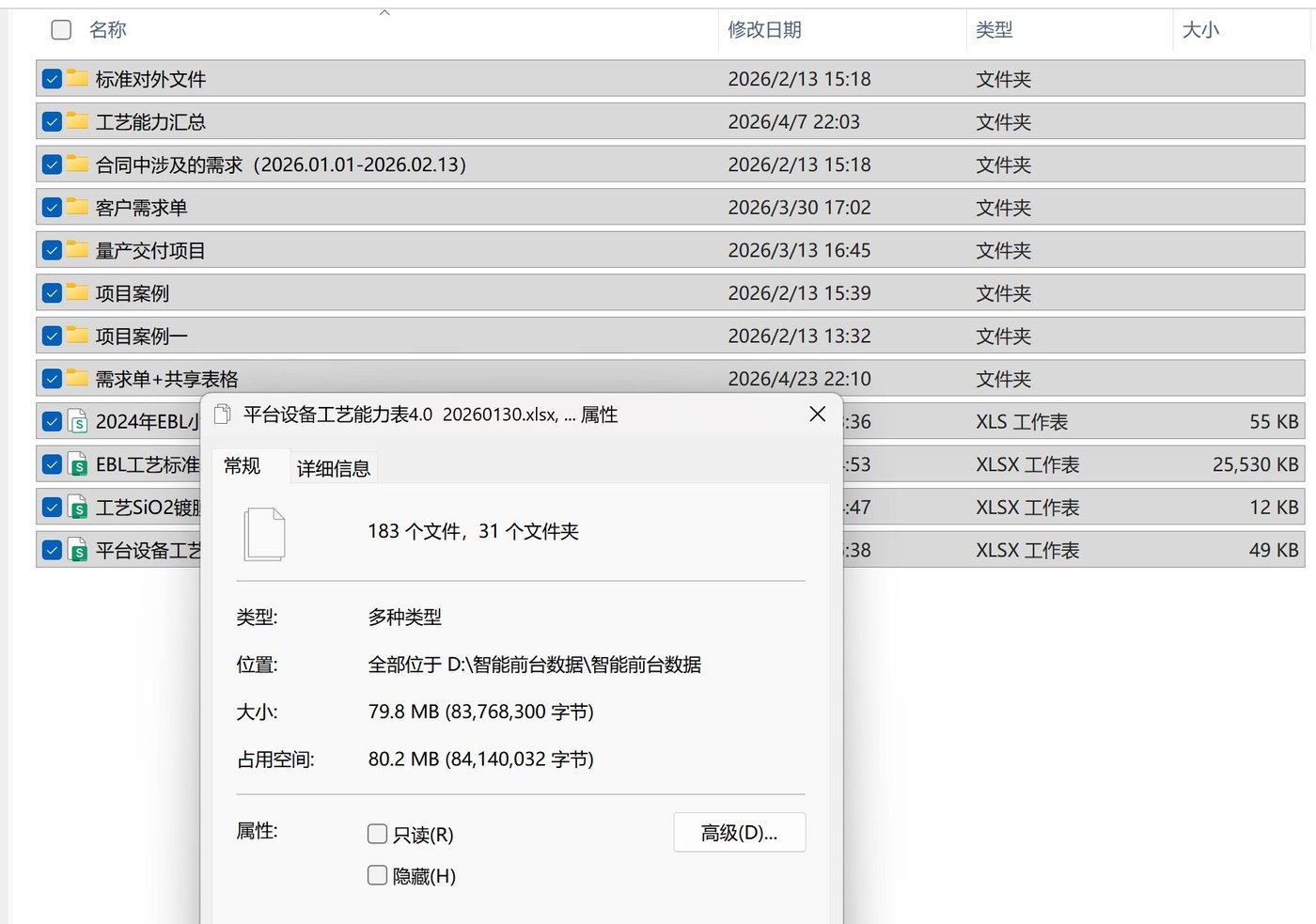Uncheck the 2024年EBL file checkbox
The width and height of the screenshot is (1316, 924).
click(52, 422)
